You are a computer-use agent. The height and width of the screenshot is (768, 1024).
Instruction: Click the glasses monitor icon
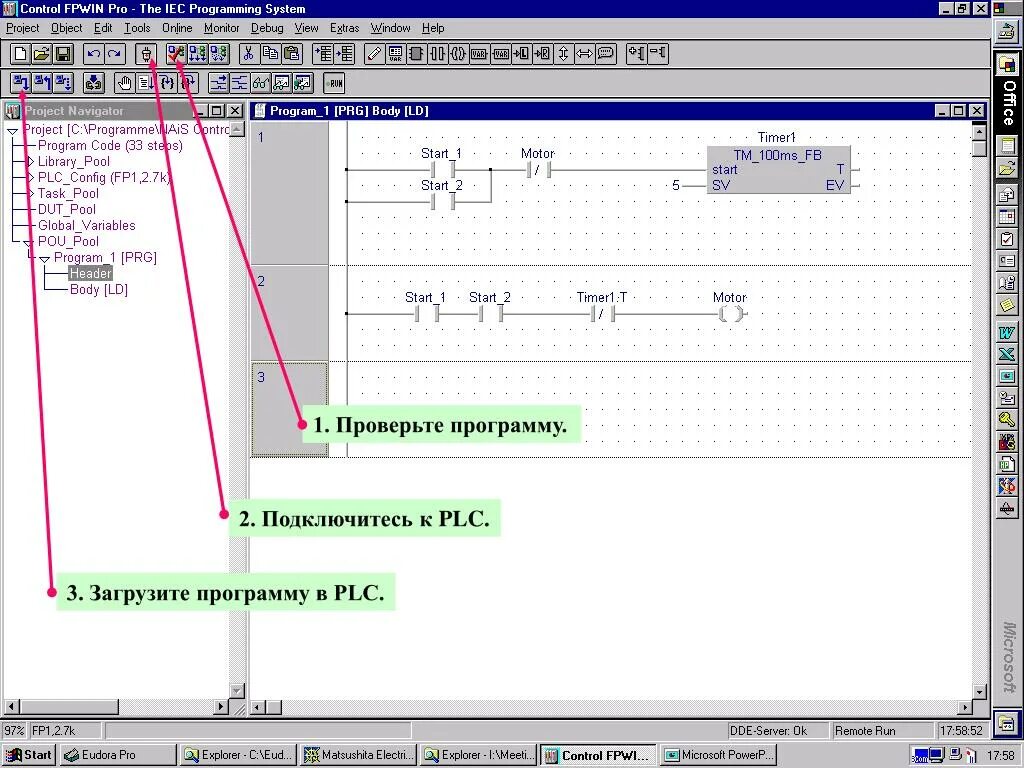pos(261,83)
